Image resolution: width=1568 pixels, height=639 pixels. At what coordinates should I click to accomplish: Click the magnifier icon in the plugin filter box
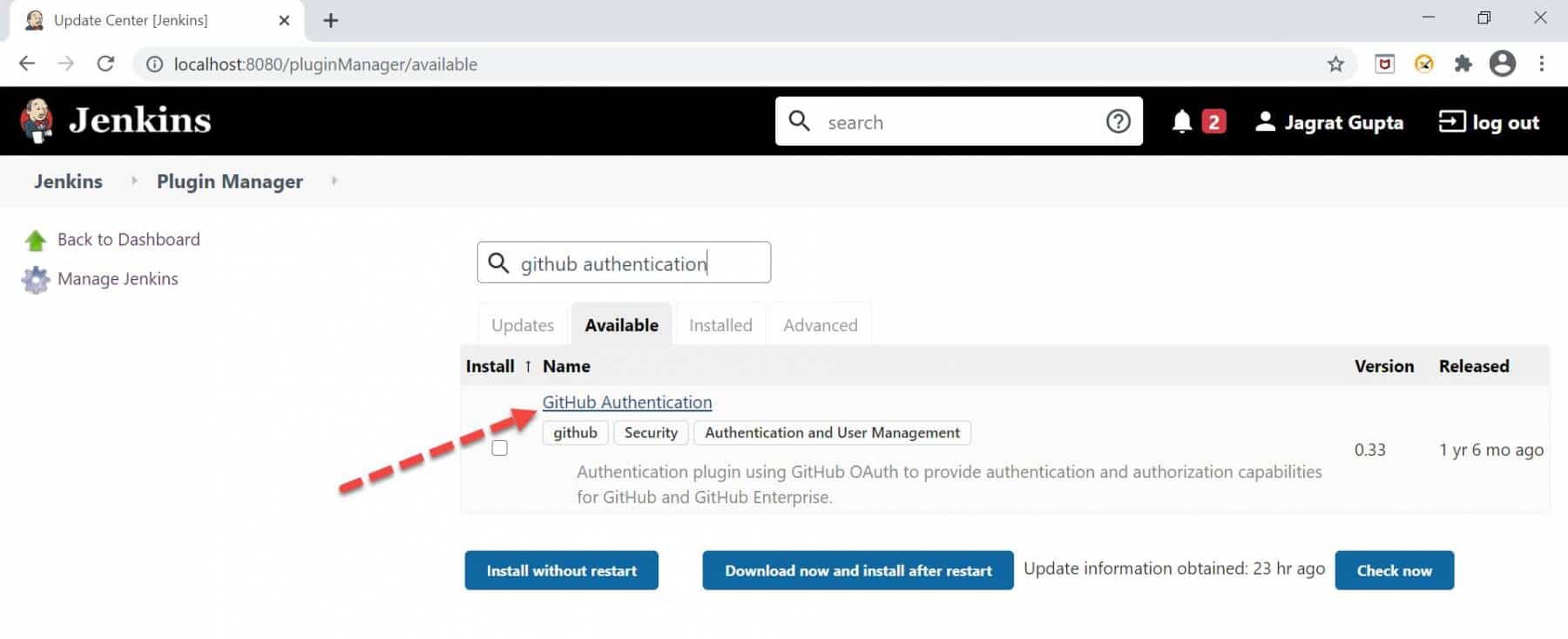point(498,262)
